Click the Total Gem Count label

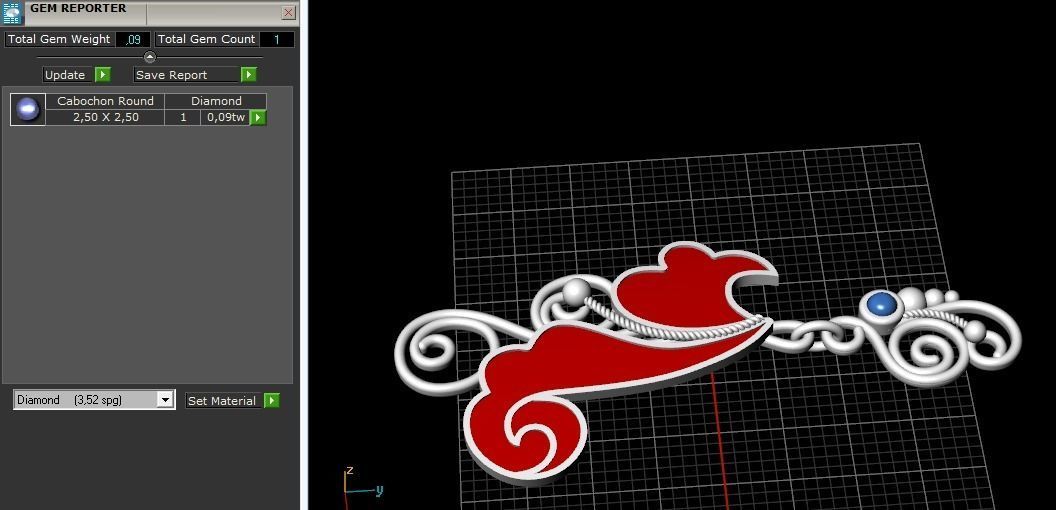tap(206, 40)
